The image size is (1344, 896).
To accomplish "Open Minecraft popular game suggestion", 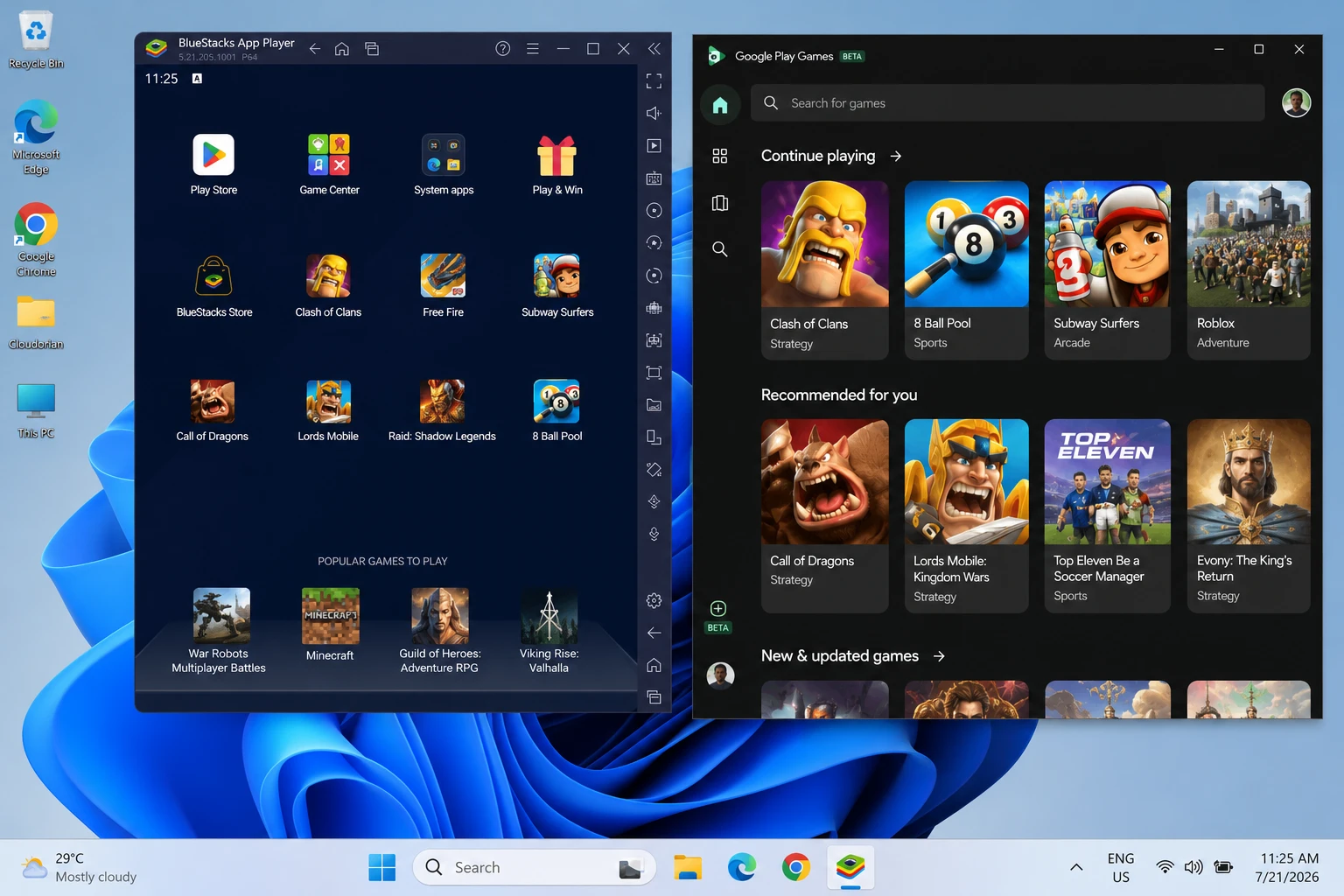I will click(330, 616).
